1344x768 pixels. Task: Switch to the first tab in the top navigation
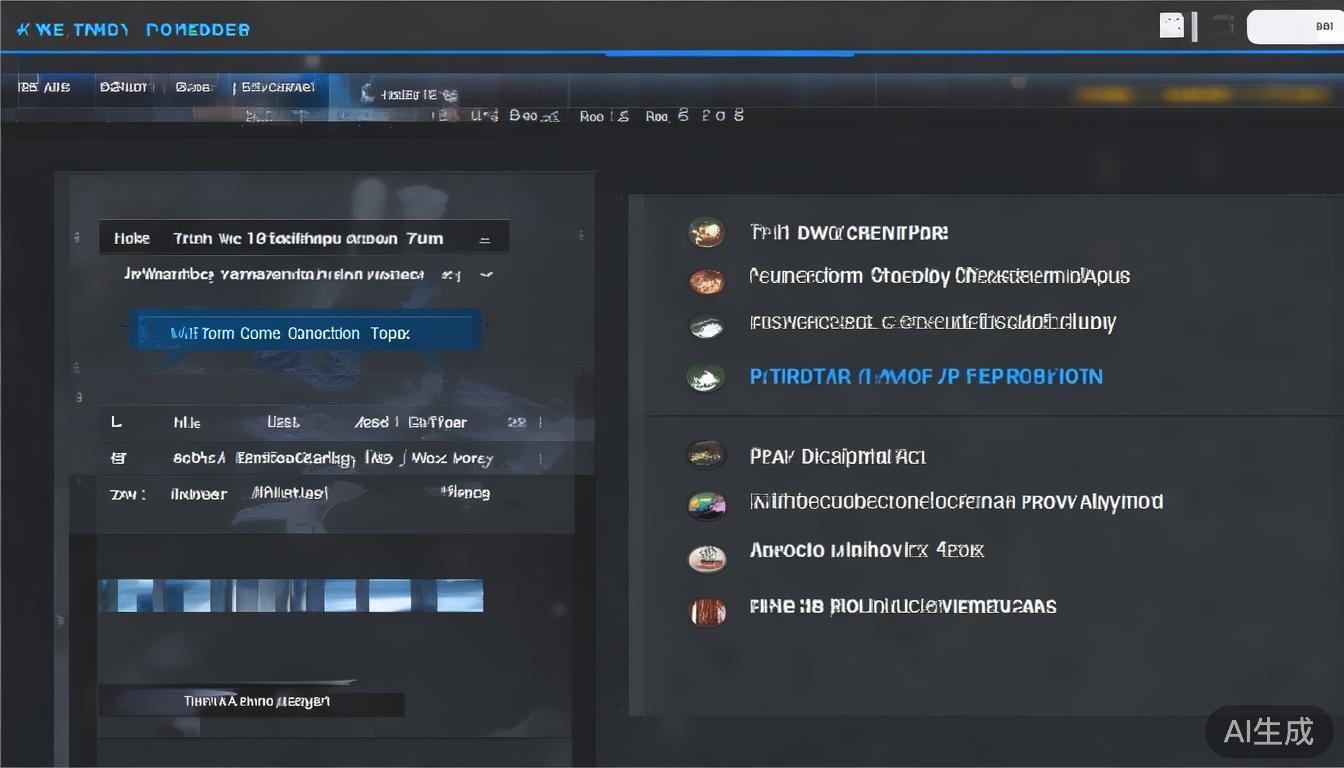[44, 88]
